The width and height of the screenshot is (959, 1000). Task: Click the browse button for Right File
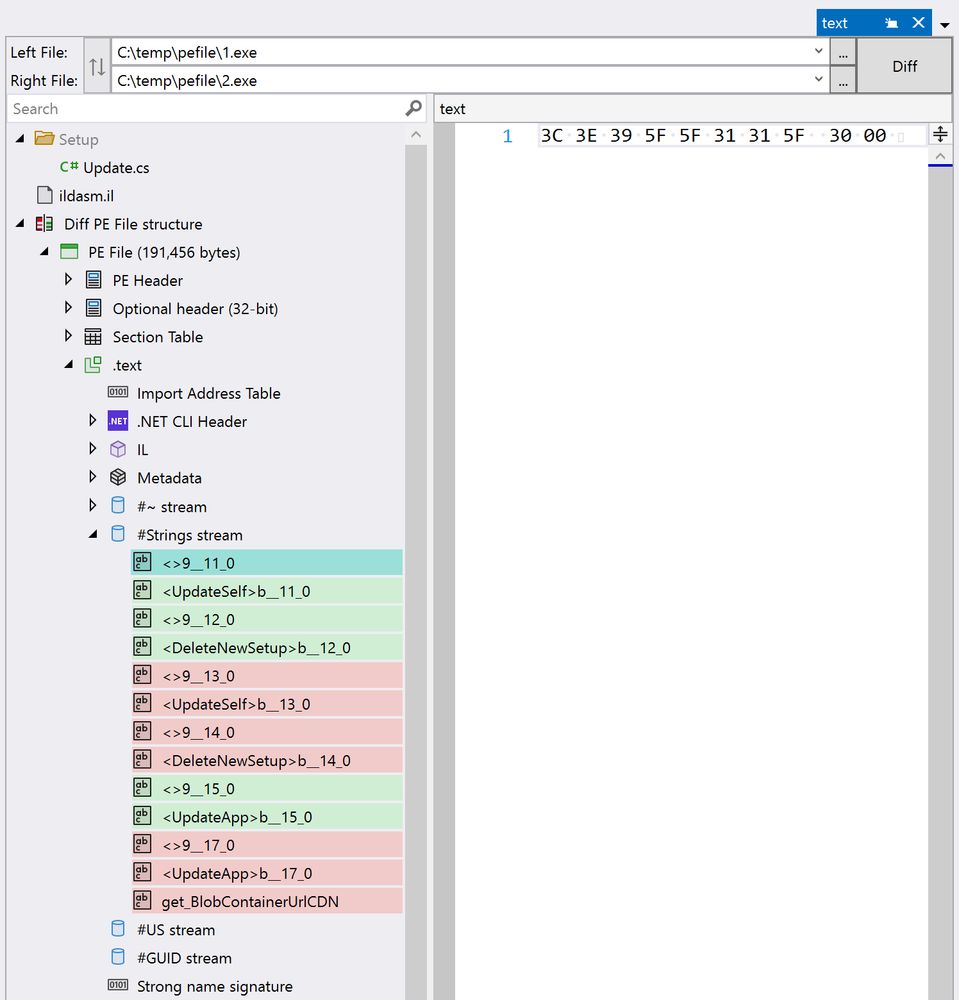pos(842,80)
